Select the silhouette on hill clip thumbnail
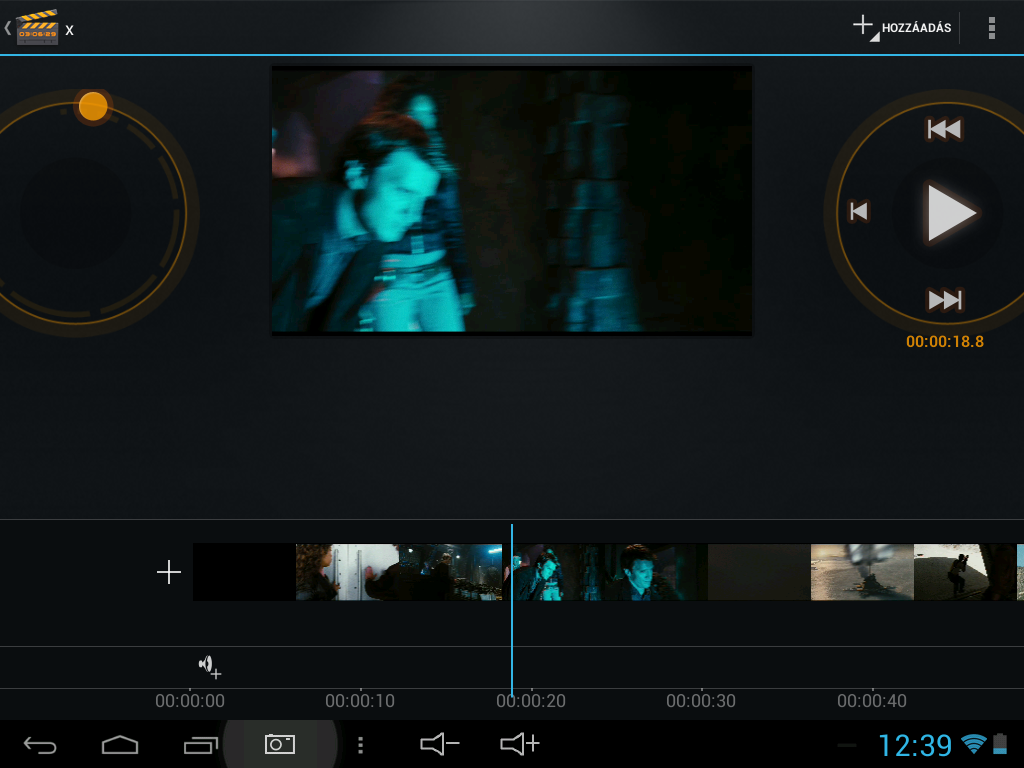The image size is (1024, 768). [x=965, y=572]
